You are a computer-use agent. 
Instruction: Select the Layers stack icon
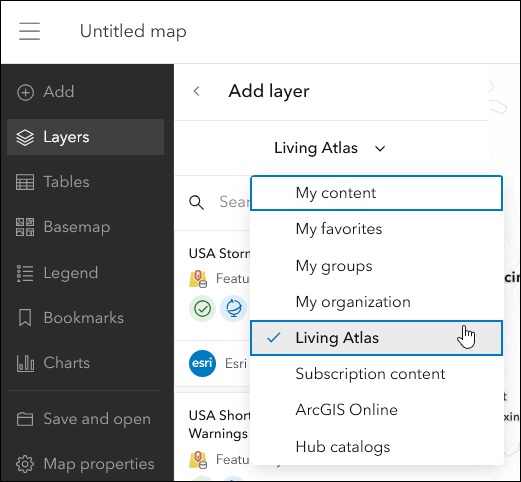click(25, 137)
